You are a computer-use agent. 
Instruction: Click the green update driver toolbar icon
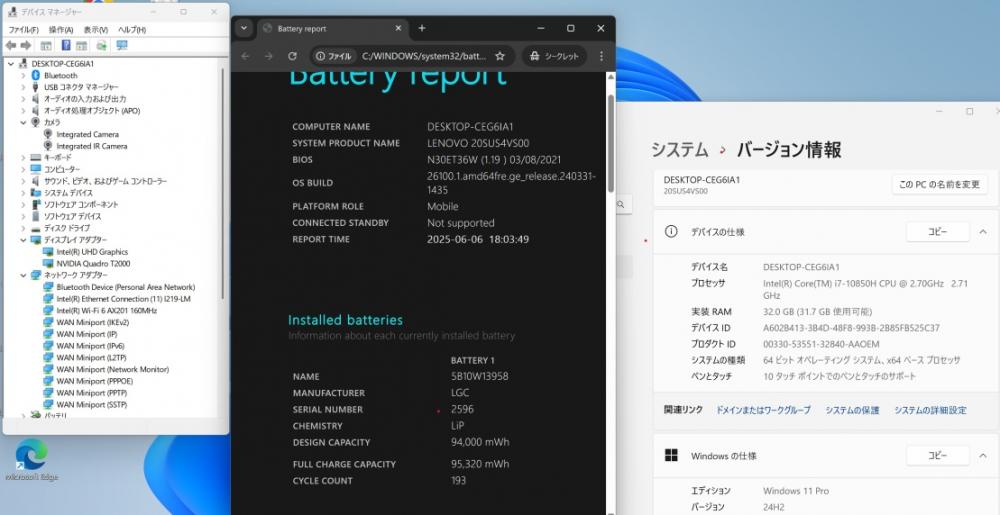click(101, 45)
